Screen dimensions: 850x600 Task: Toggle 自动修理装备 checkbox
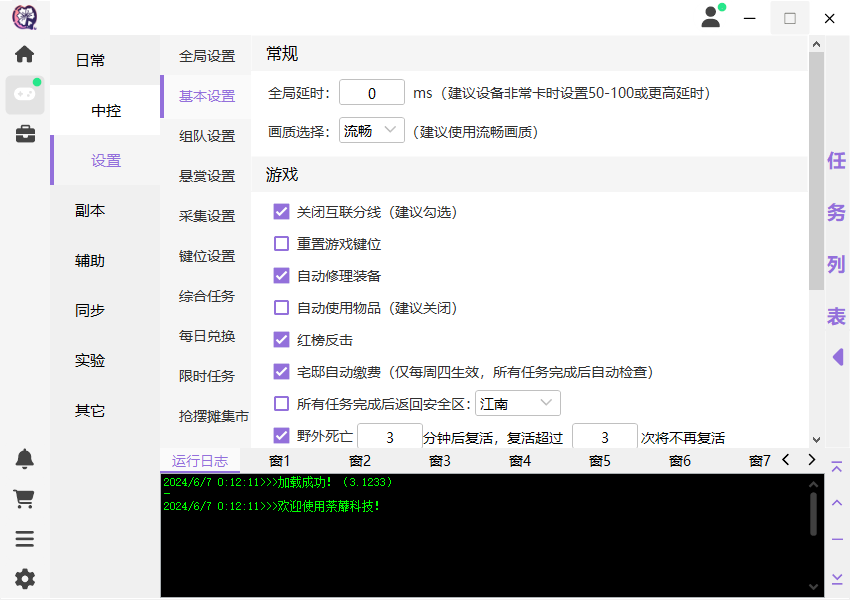[x=281, y=275]
